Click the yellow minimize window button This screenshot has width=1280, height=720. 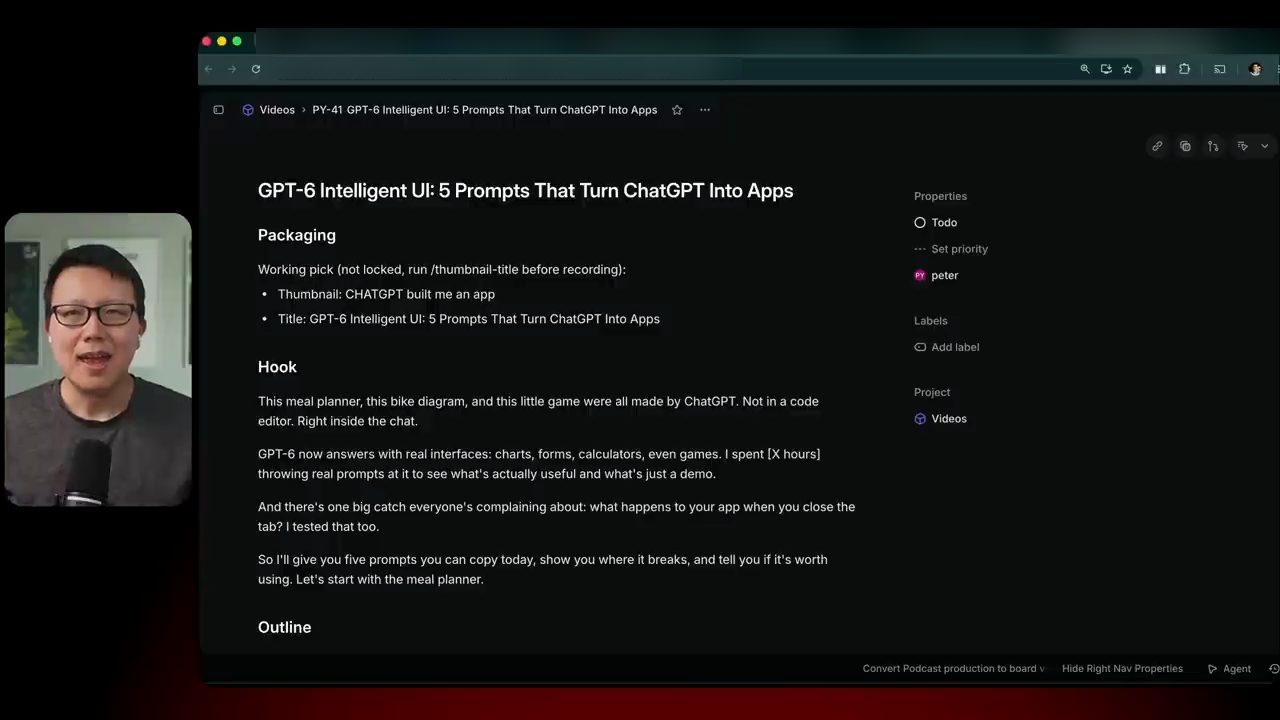pyautogui.click(x=222, y=41)
